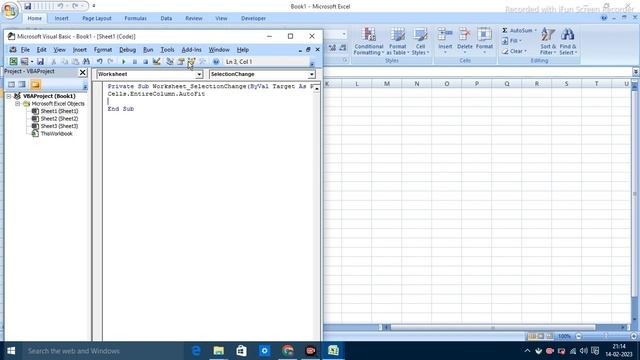Open the SelectionChange procedure dropdown

point(311,74)
